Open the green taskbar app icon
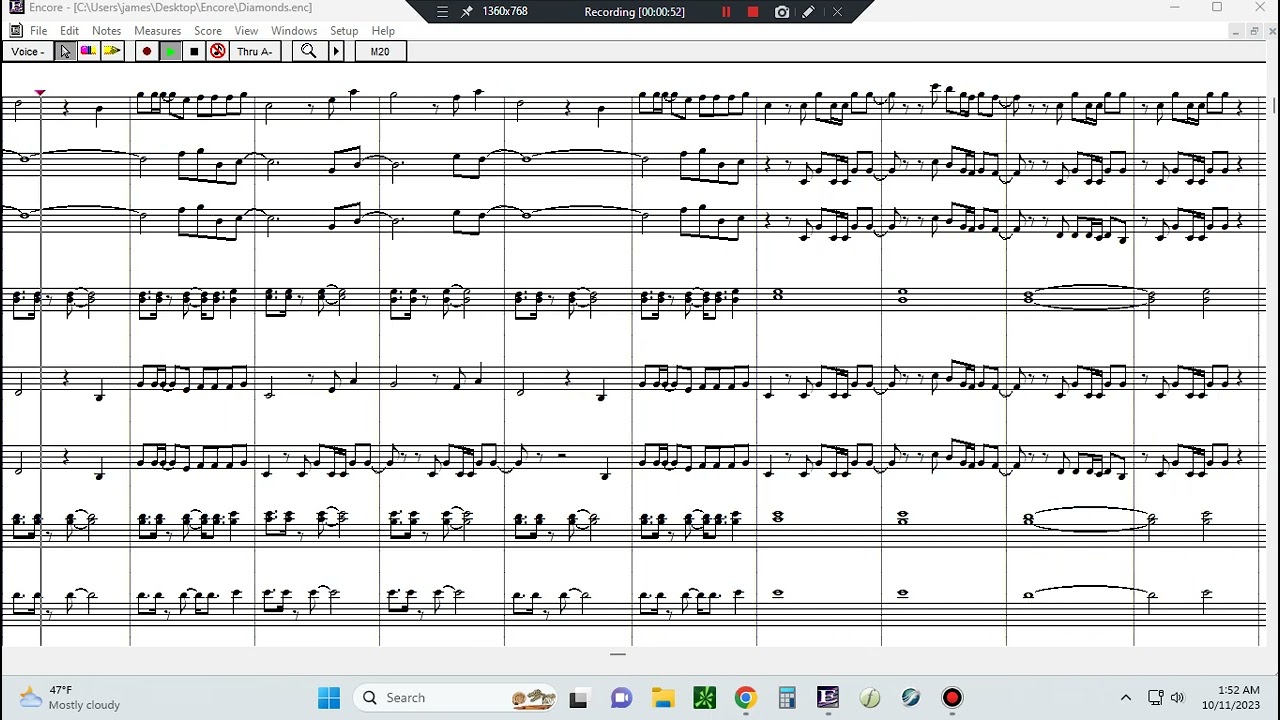 coord(704,697)
